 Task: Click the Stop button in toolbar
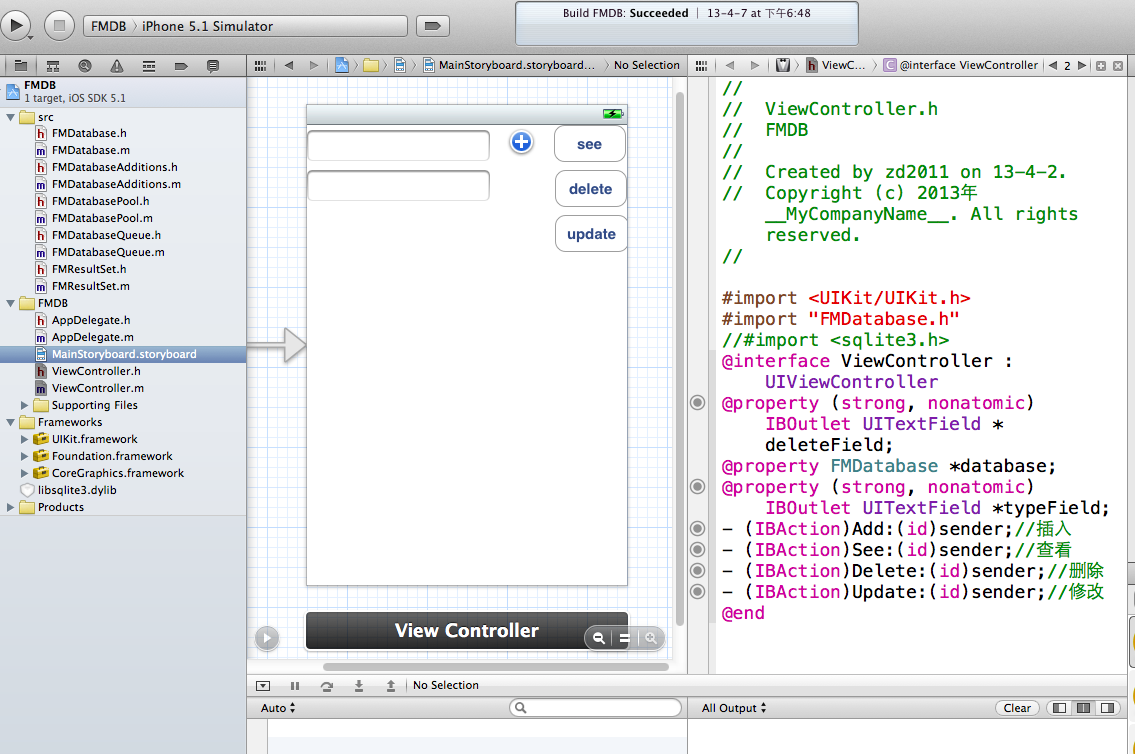point(59,25)
